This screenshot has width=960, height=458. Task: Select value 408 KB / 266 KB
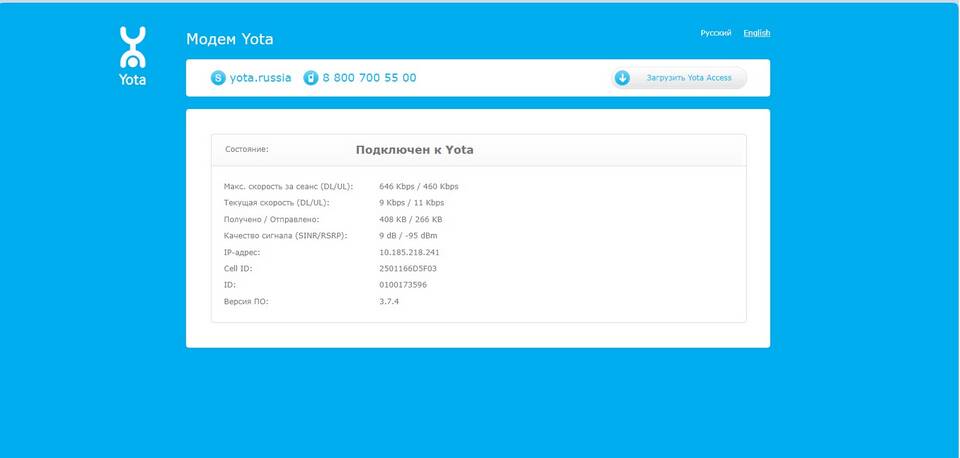click(411, 219)
